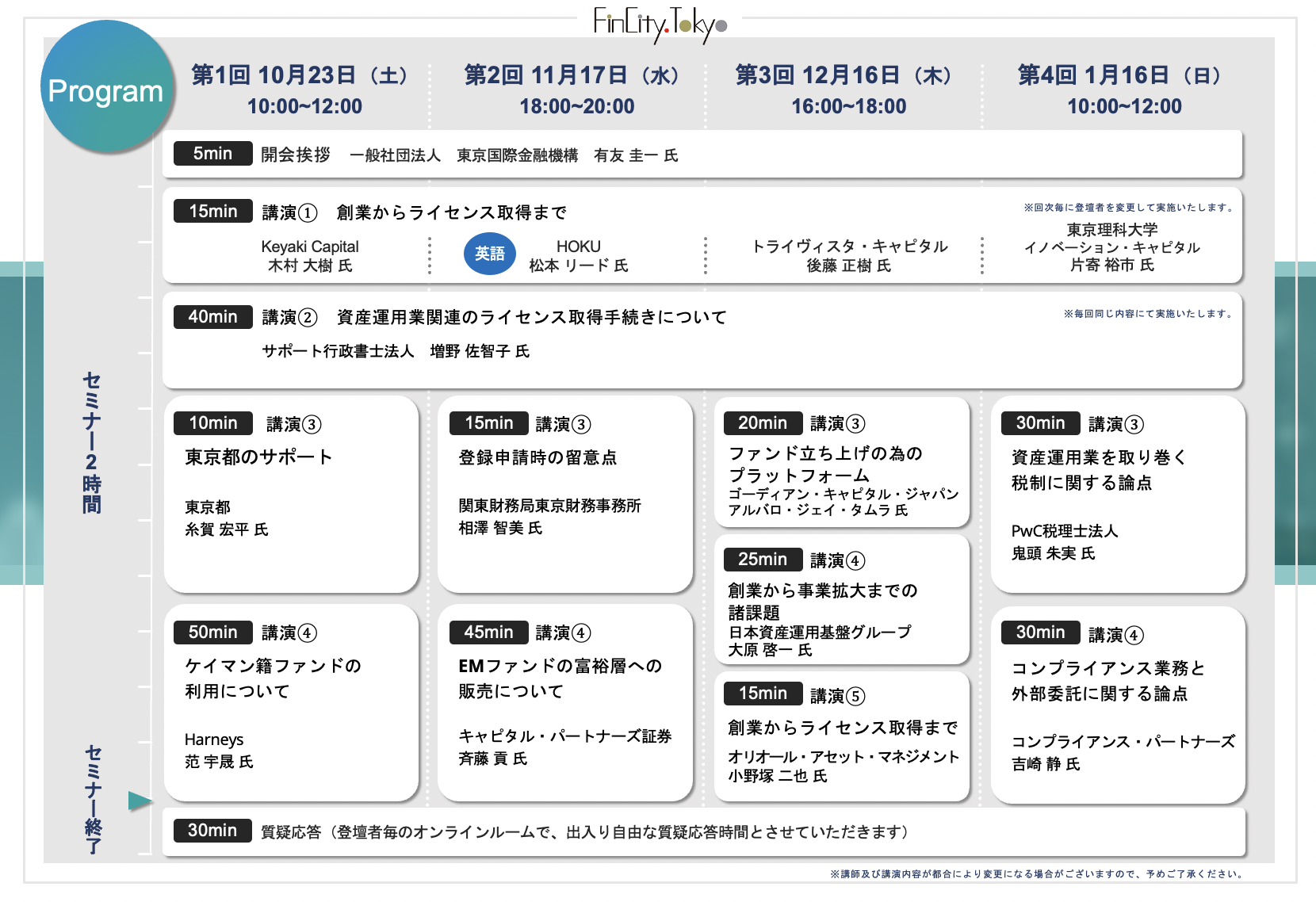Select the 第3回 12月16日 session header
1316x902 pixels.
pos(848,90)
